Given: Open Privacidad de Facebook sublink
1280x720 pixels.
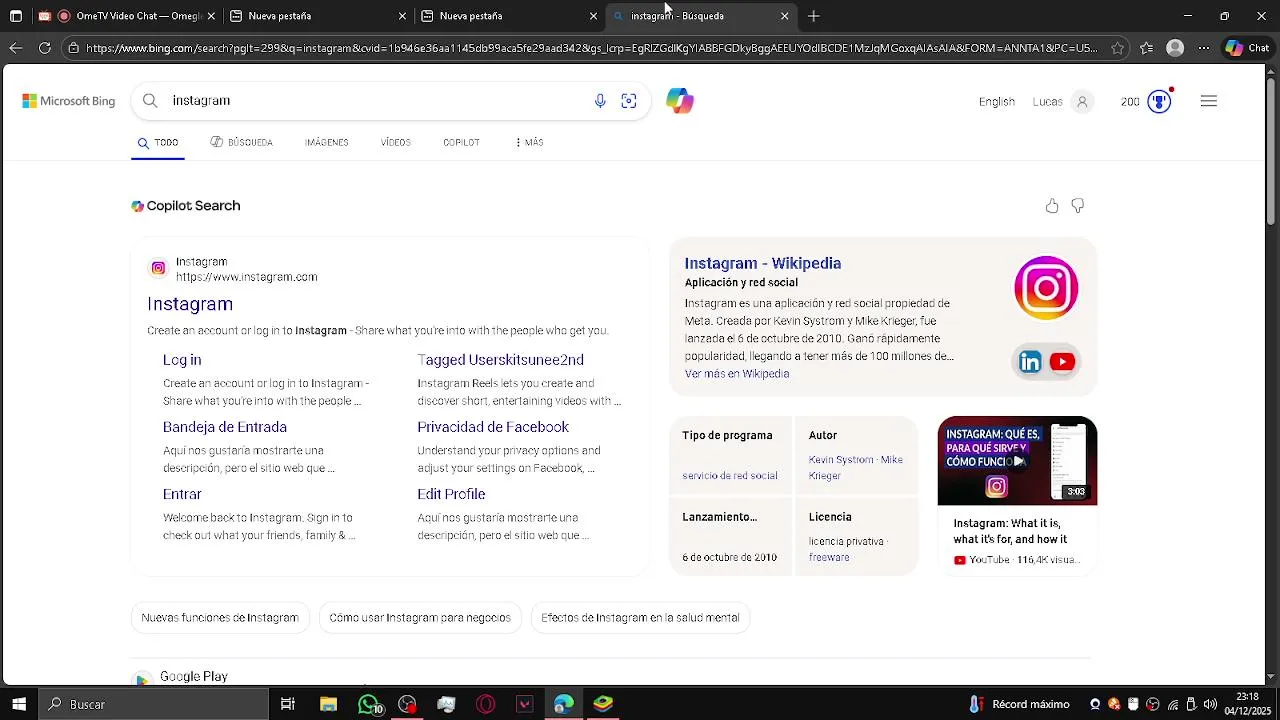Looking at the screenshot, I should [x=493, y=427].
